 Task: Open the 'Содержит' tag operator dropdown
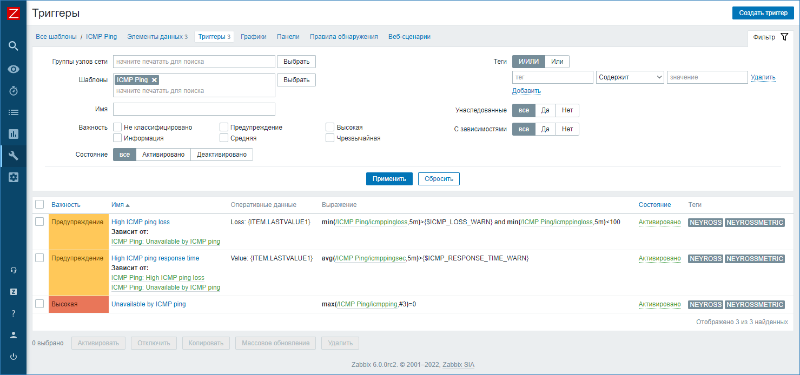click(630, 77)
